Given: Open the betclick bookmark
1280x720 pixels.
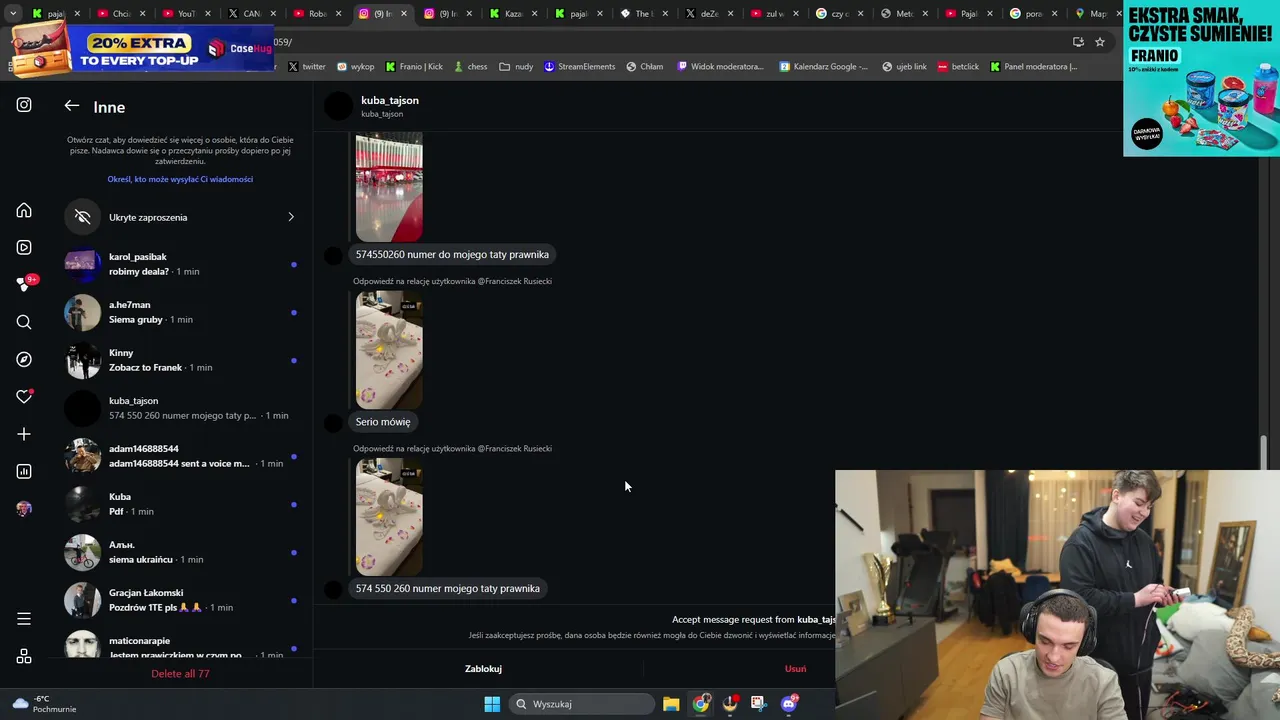Looking at the screenshot, I should point(958,67).
